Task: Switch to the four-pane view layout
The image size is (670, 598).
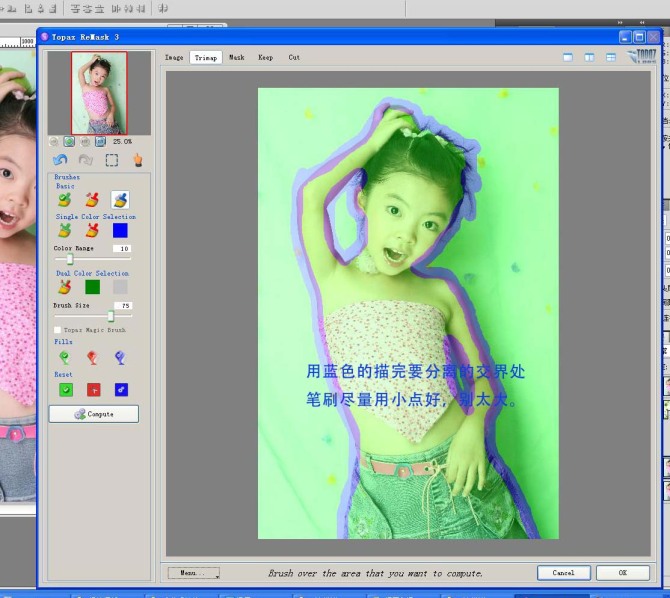Action: 611,58
